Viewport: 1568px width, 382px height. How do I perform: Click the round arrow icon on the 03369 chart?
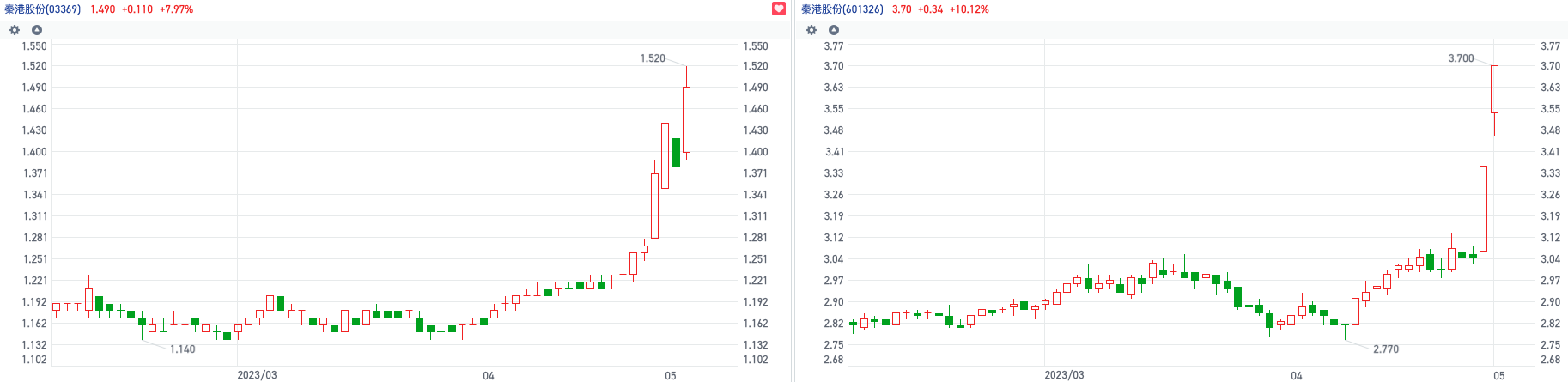pyautogui.click(x=37, y=30)
